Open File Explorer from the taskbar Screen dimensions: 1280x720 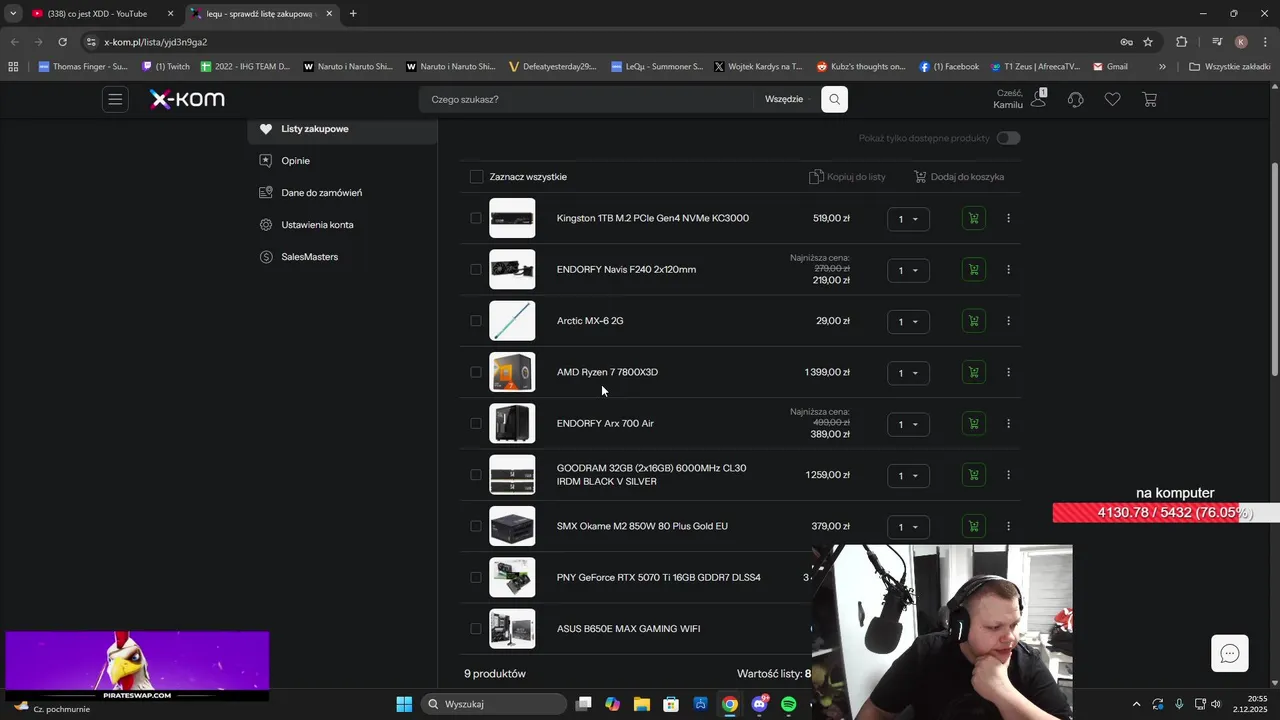(642, 704)
